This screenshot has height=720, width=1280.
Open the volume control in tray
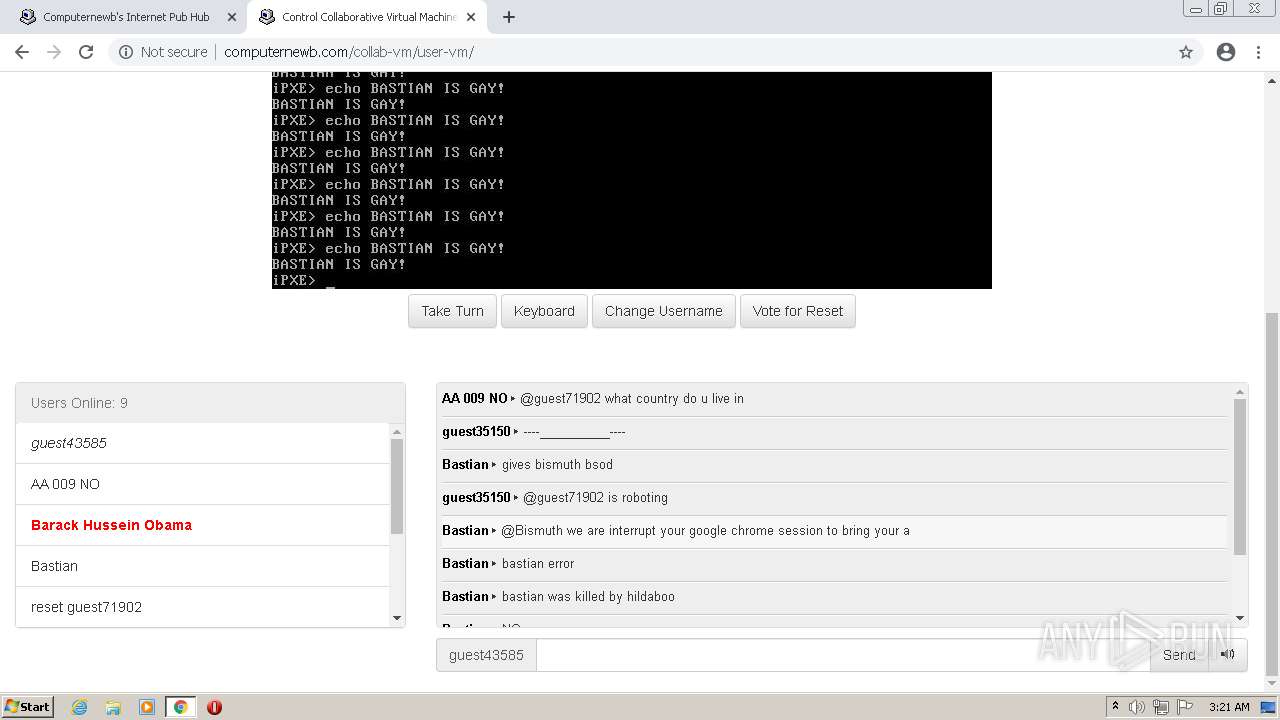pyautogui.click(x=1137, y=707)
